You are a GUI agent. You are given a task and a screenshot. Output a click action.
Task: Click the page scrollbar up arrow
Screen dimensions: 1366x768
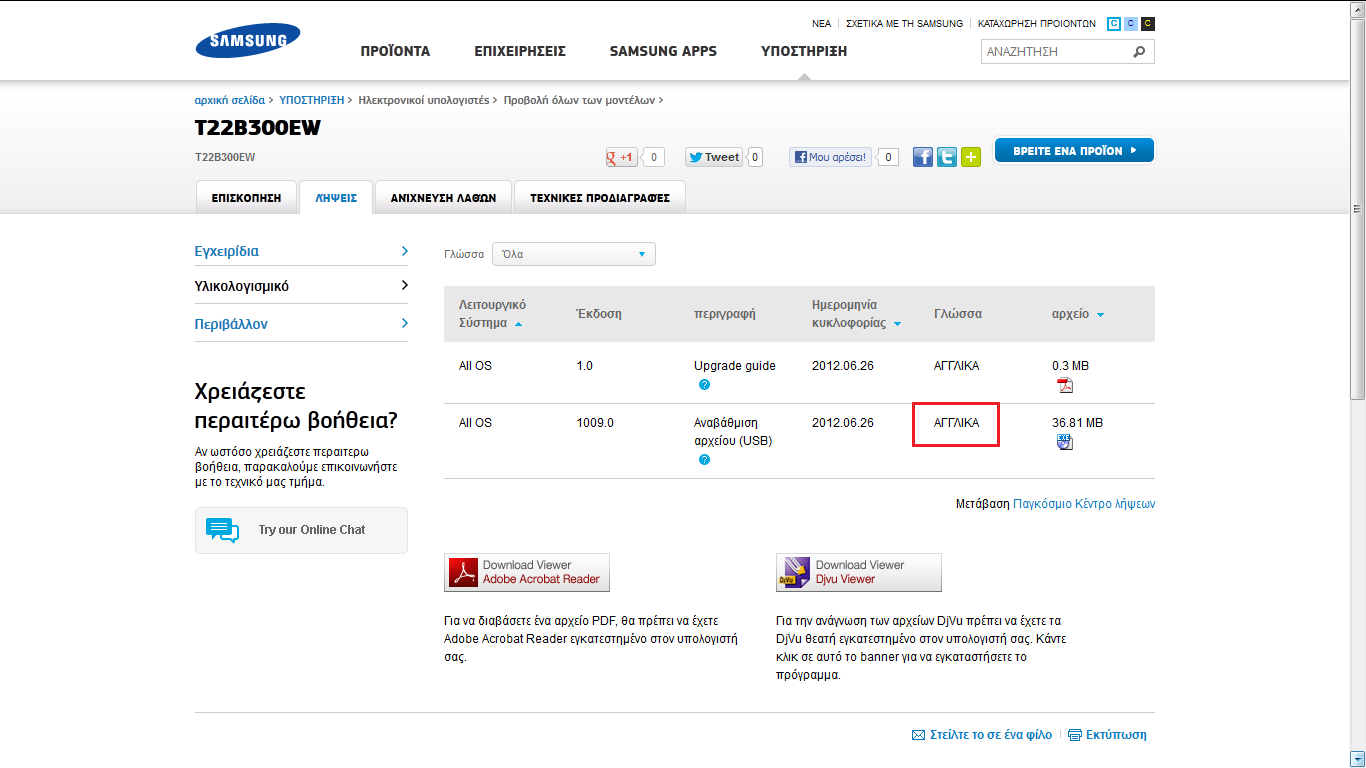coord(1357,10)
